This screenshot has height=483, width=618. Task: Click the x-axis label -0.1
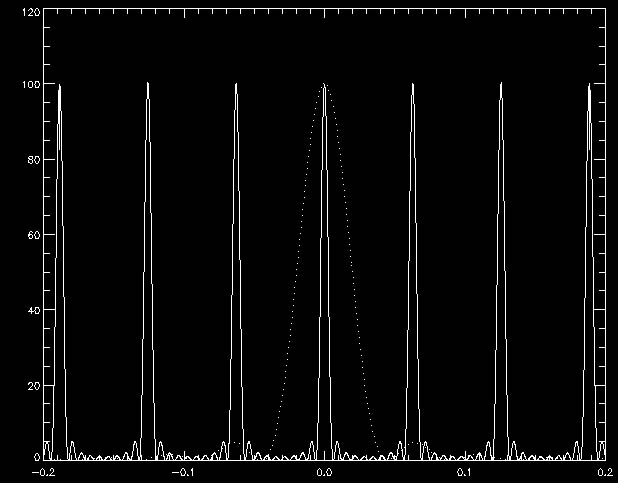(x=184, y=472)
